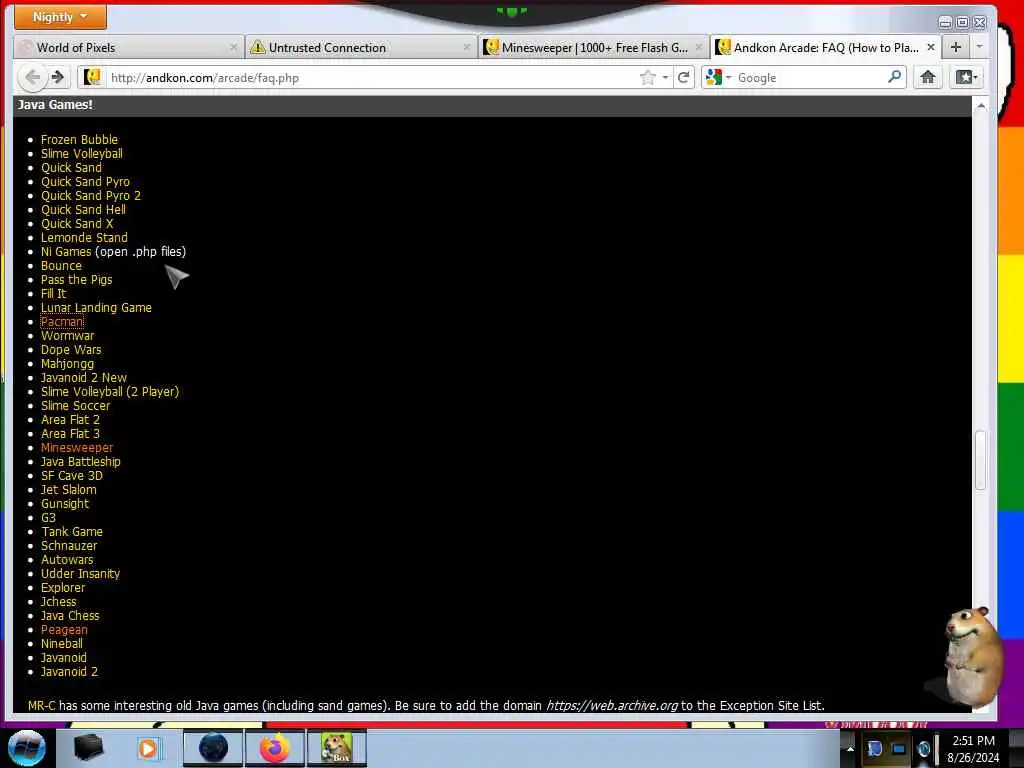Viewport: 1024px width, 768px height.
Task: Click the site favicon in address bar
Action: tap(92, 77)
